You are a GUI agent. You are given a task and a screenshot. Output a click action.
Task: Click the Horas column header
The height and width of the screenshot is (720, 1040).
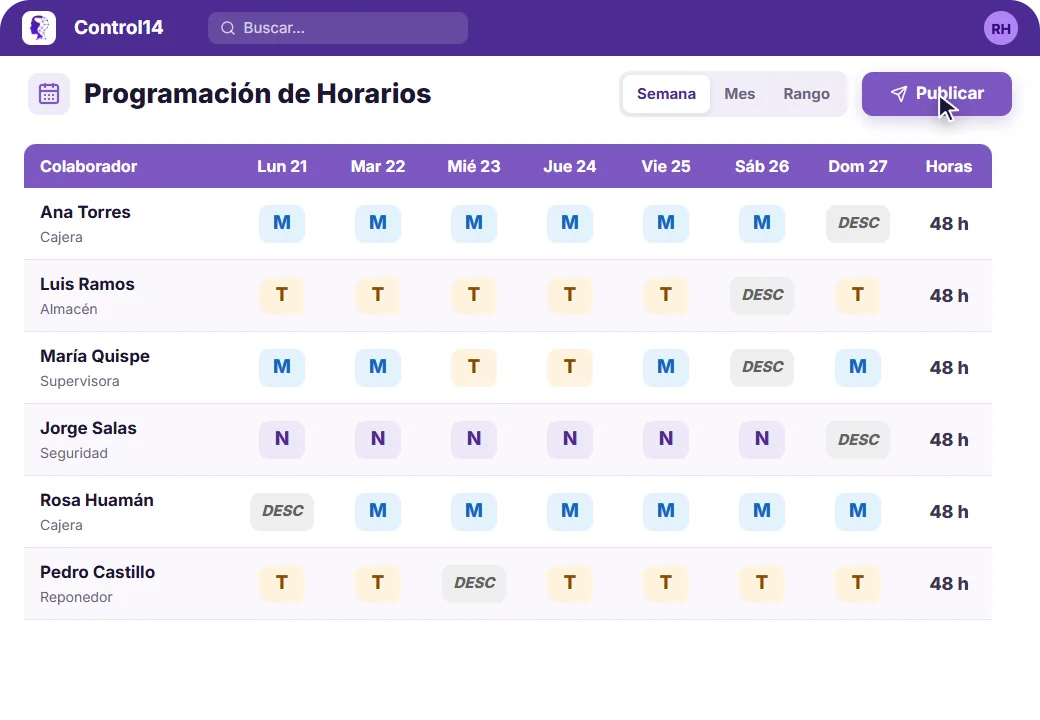(948, 166)
